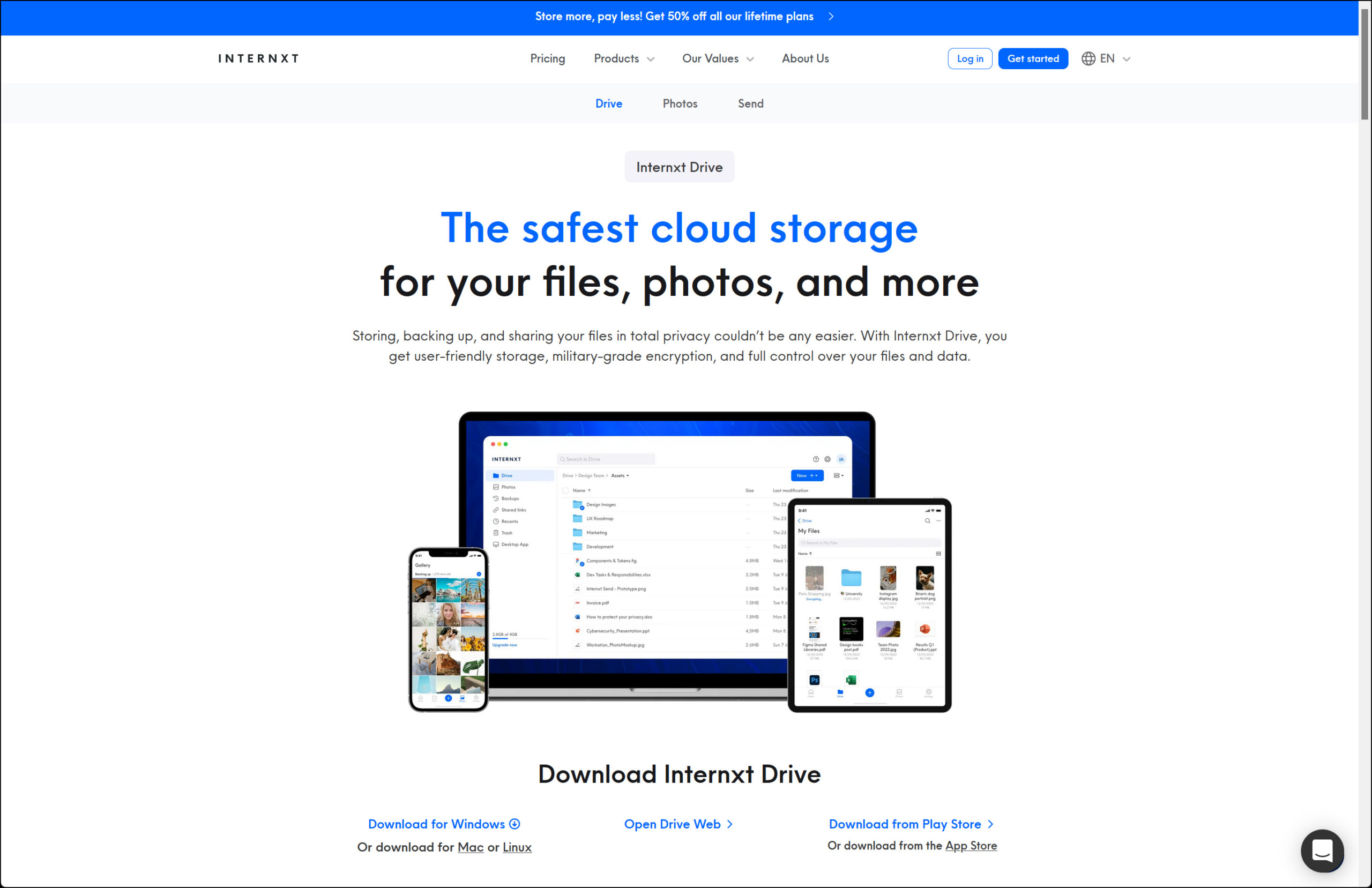The height and width of the screenshot is (888, 1372).
Task: Click the globe language icon
Action: click(1088, 58)
